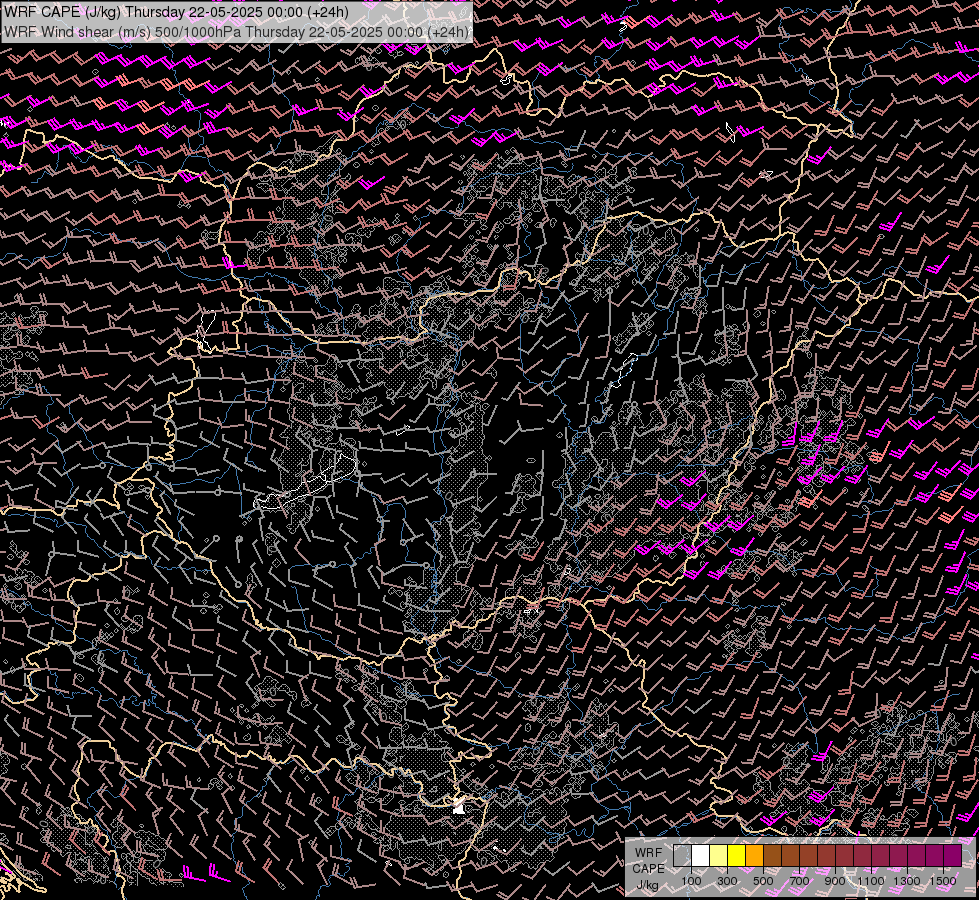Click the 1100 legend value
The width and height of the screenshot is (979, 900).
click(x=870, y=881)
